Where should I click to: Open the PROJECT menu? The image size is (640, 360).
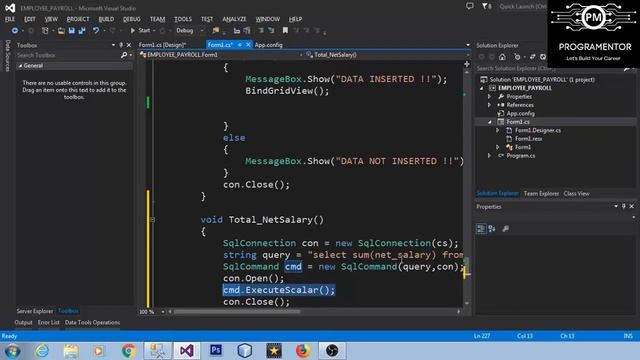(78, 19)
